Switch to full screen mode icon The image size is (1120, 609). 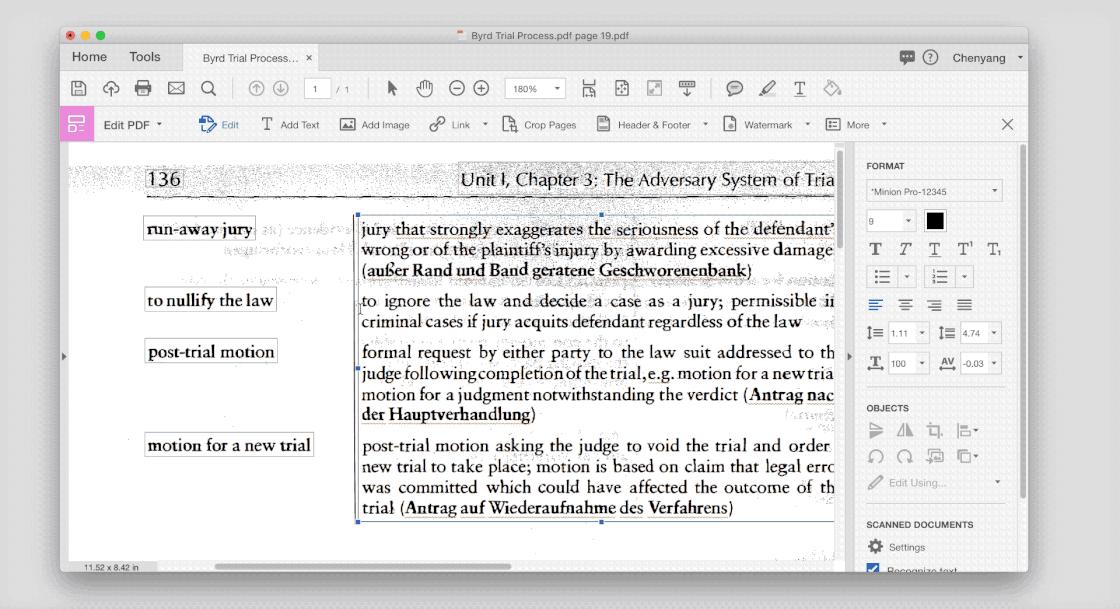(x=654, y=89)
